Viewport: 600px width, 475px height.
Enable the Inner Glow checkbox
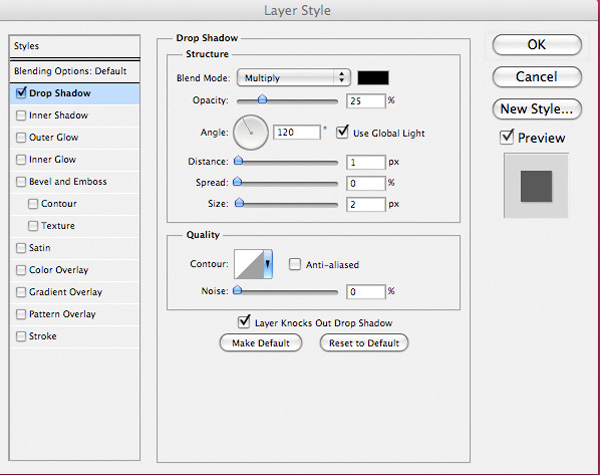point(21,160)
